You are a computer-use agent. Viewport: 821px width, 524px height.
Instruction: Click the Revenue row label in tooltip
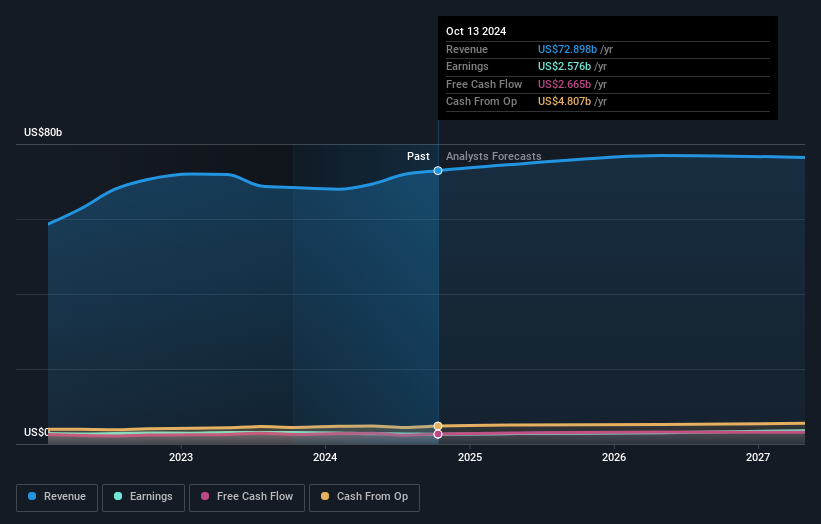467,49
